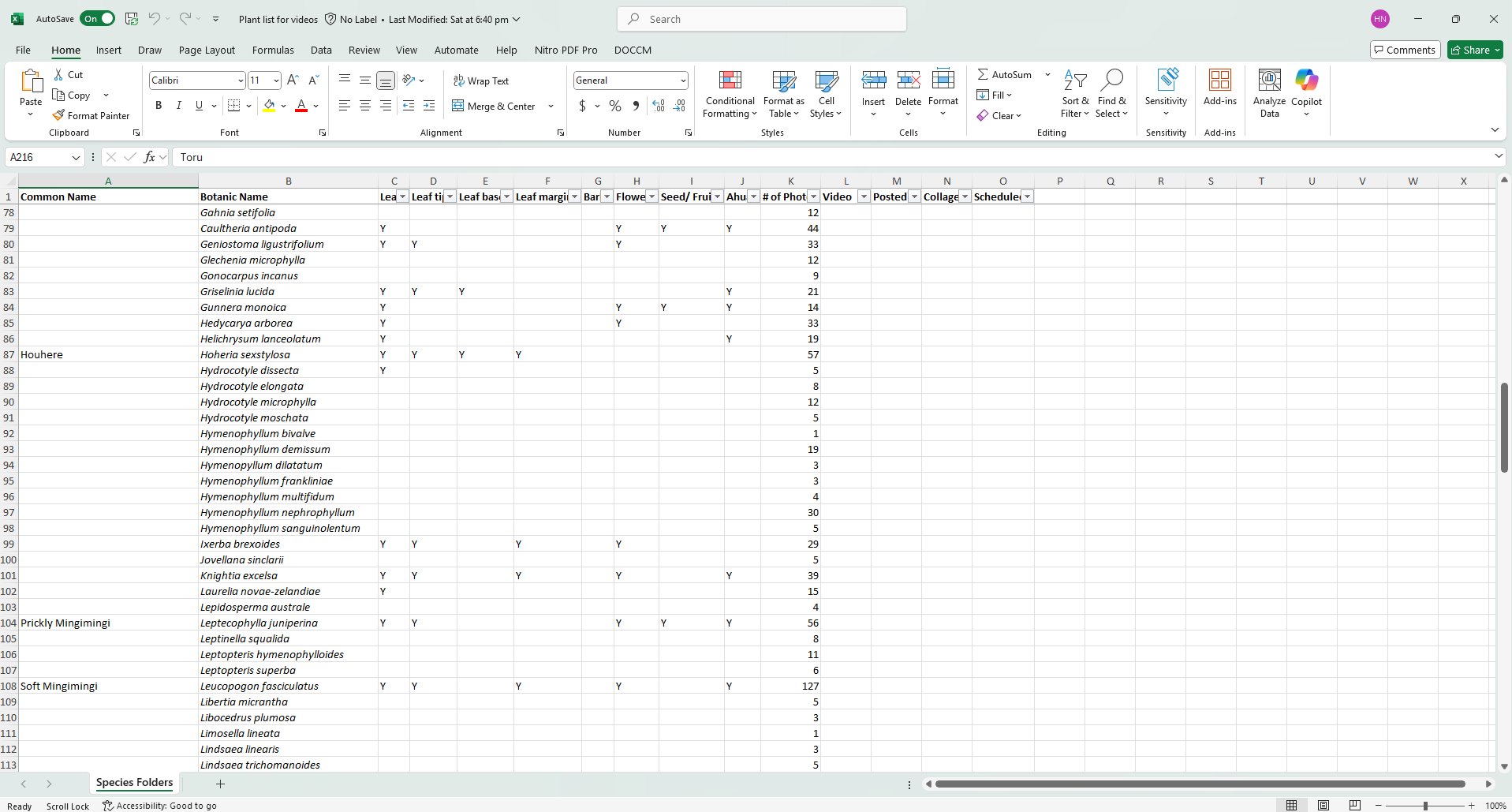This screenshot has height=812, width=1512.
Task: Switch to Page Break Preview in status bar
Action: [x=1355, y=806]
